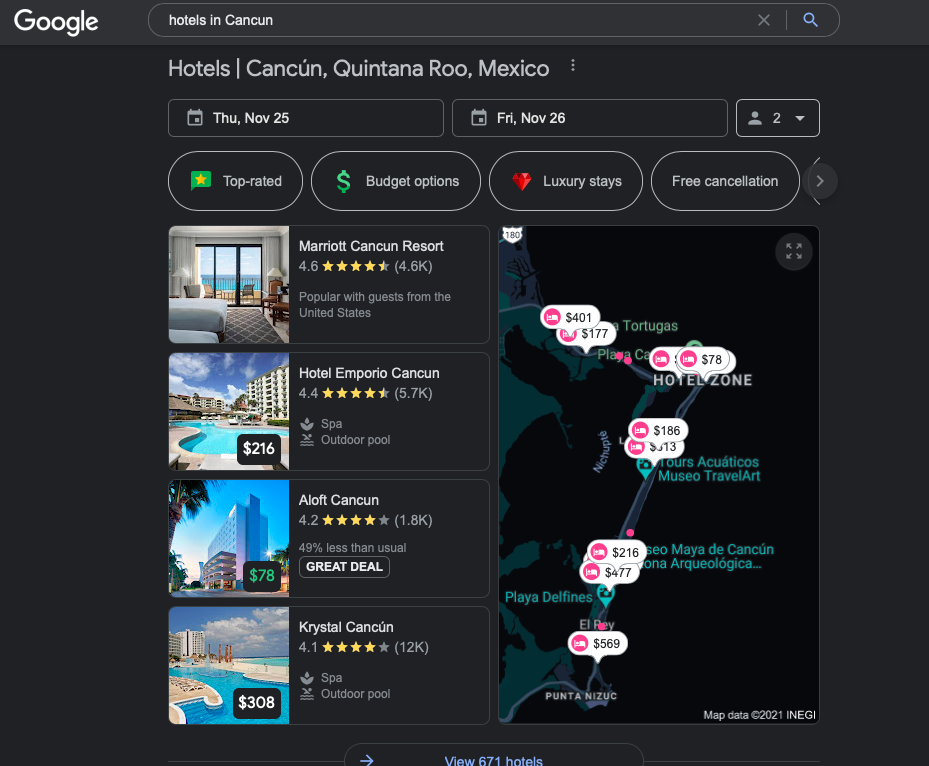
Task: Click Marriott's 4.6 star rating (4.6K)
Action: click(x=366, y=266)
